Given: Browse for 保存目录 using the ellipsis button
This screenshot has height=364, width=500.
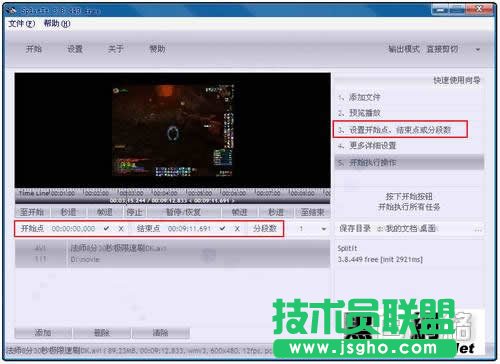Looking at the screenshot, I should (x=478, y=229).
